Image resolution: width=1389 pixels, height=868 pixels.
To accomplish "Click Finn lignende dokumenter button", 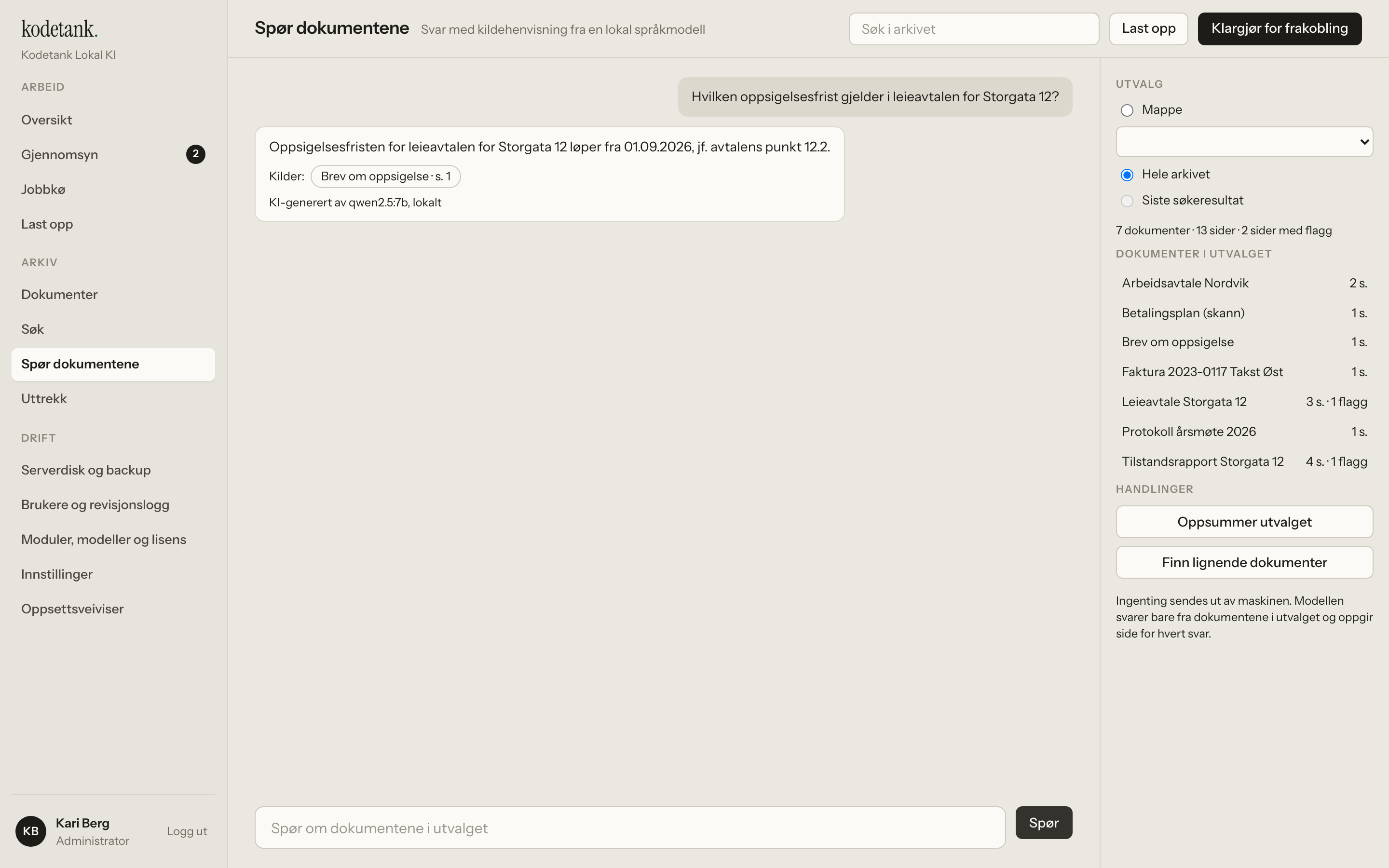I will tap(1244, 562).
